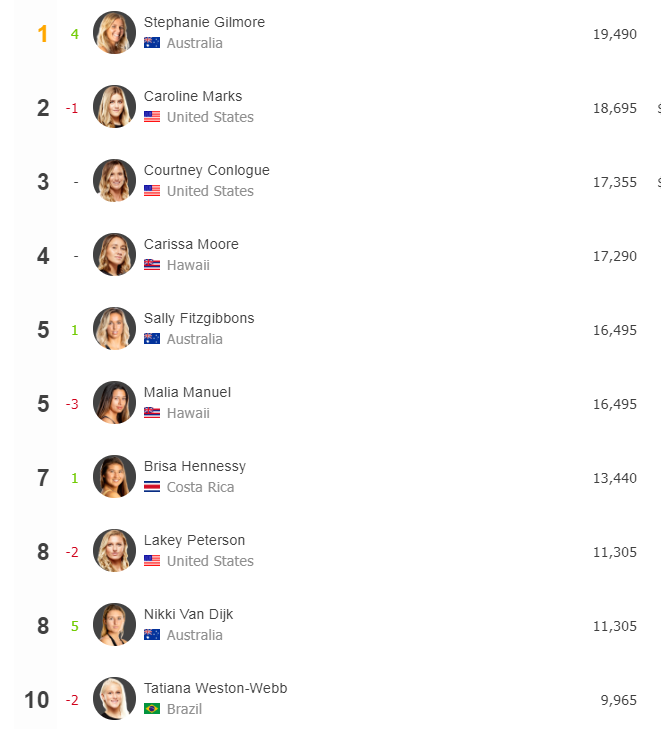This screenshot has width=661, height=729.
Task: Open Courtney Conlogue's athlete name link
Action: (206, 170)
